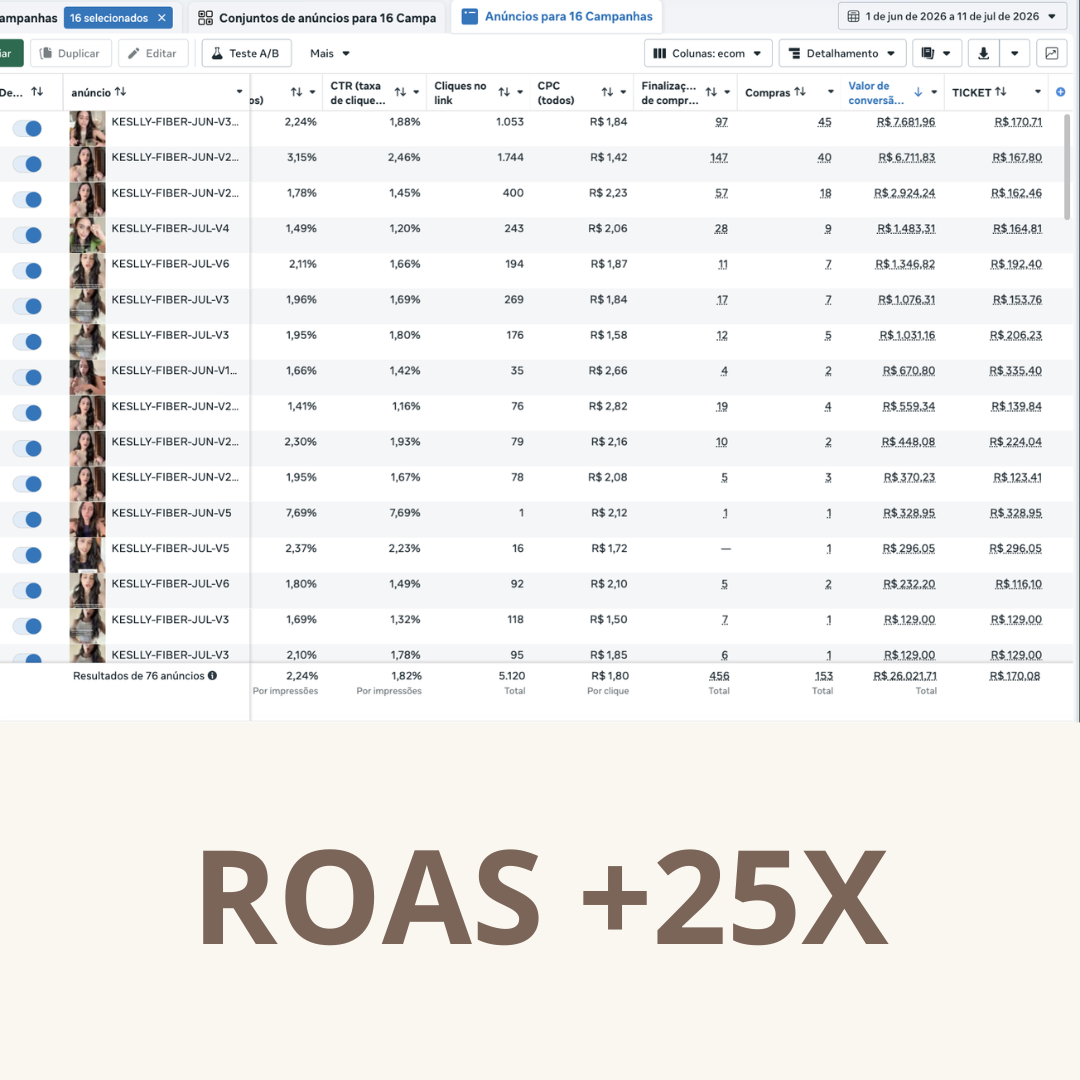Click total purchases value 153
The image size is (1080, 1080).
click(x=824, y=676)
